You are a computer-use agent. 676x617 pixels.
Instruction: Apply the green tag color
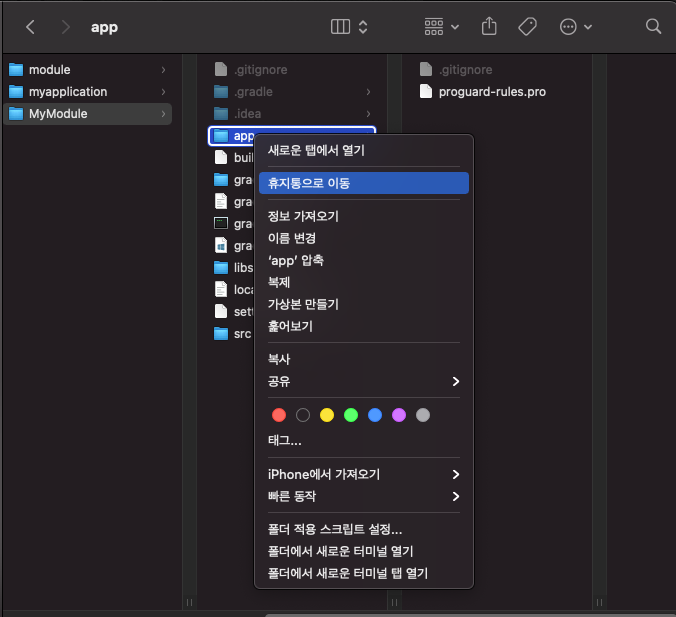click(351, 415)
